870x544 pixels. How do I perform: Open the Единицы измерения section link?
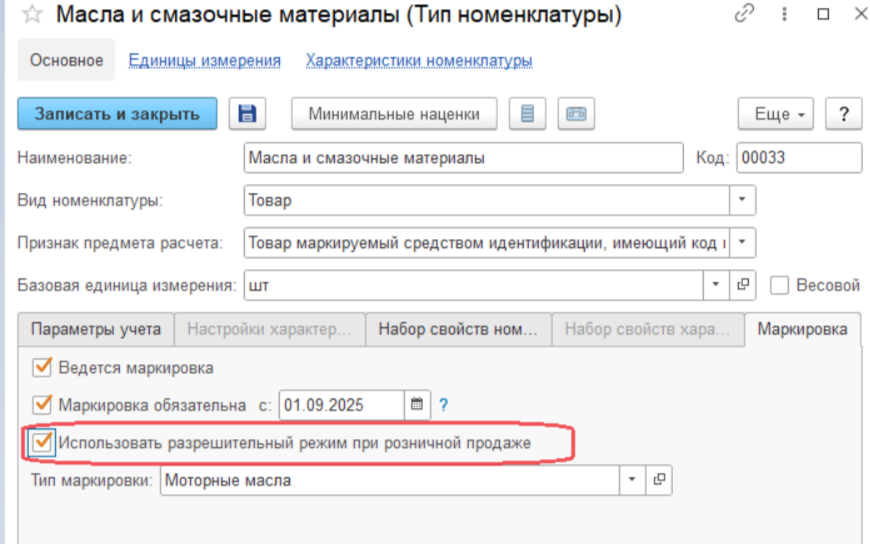tap(204, 60)
